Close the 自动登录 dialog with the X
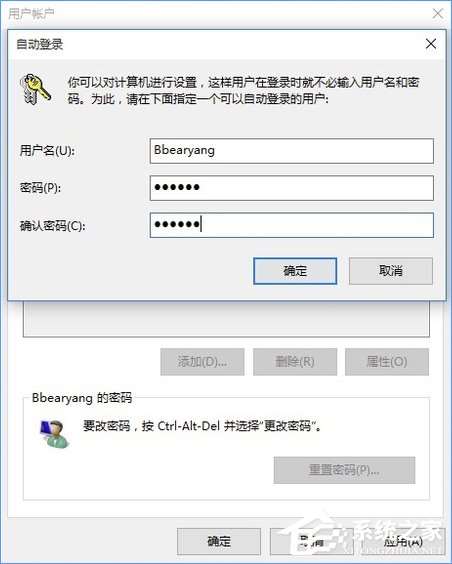Viewport: 452px width, 564px height. pos(430,44)
